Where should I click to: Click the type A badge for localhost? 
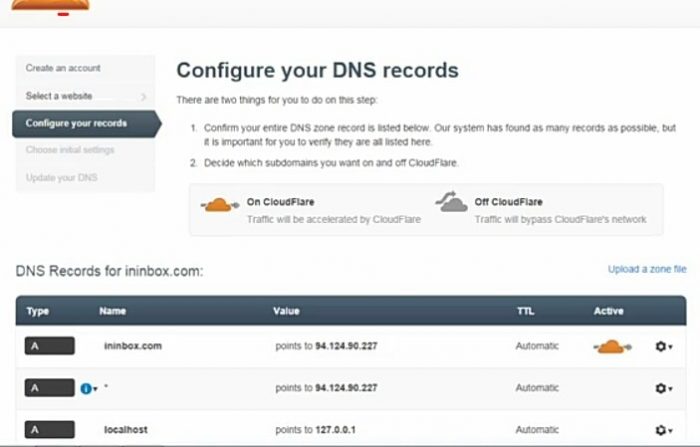click(50, 430)
